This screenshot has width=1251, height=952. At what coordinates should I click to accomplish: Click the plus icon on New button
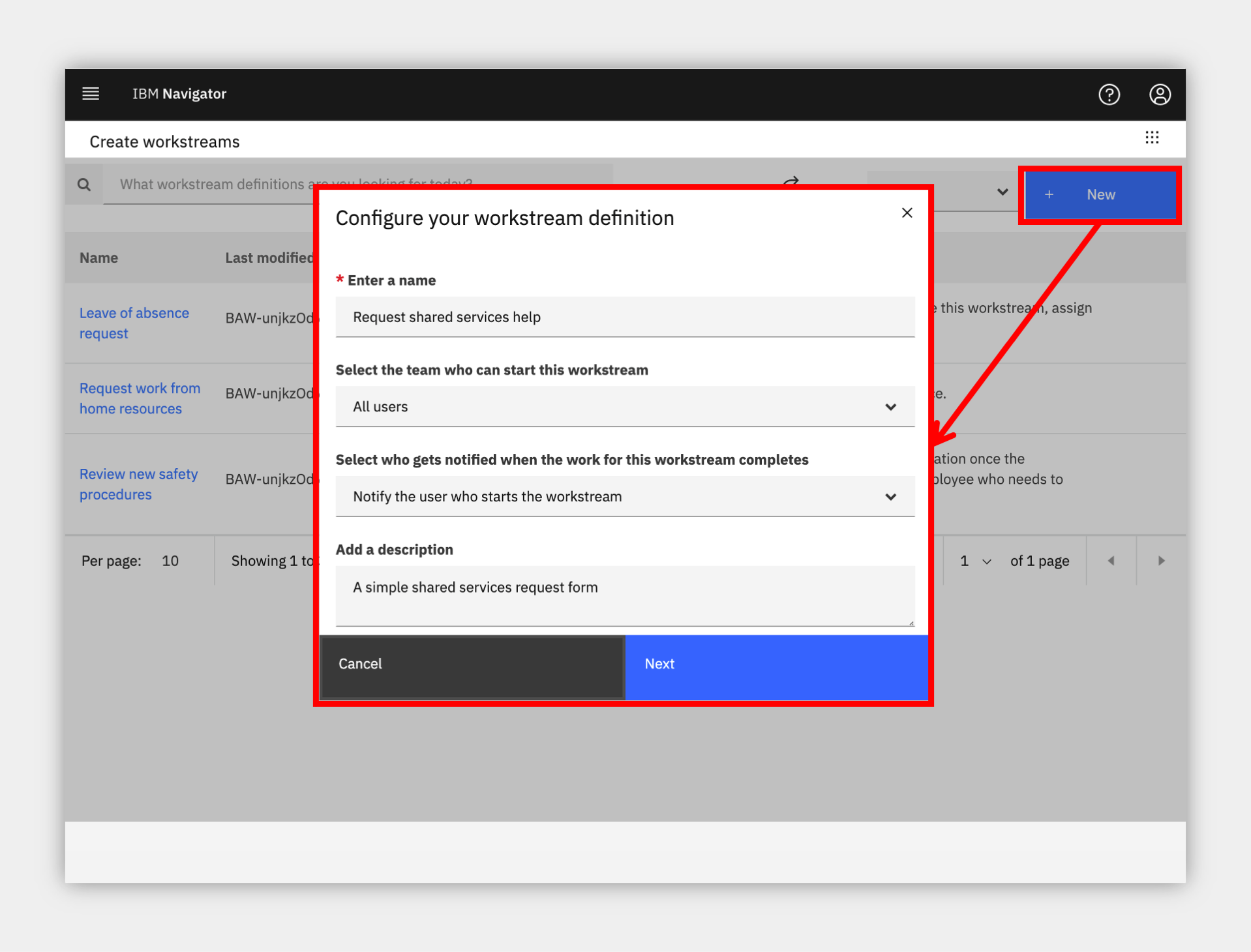point(1049,194)
